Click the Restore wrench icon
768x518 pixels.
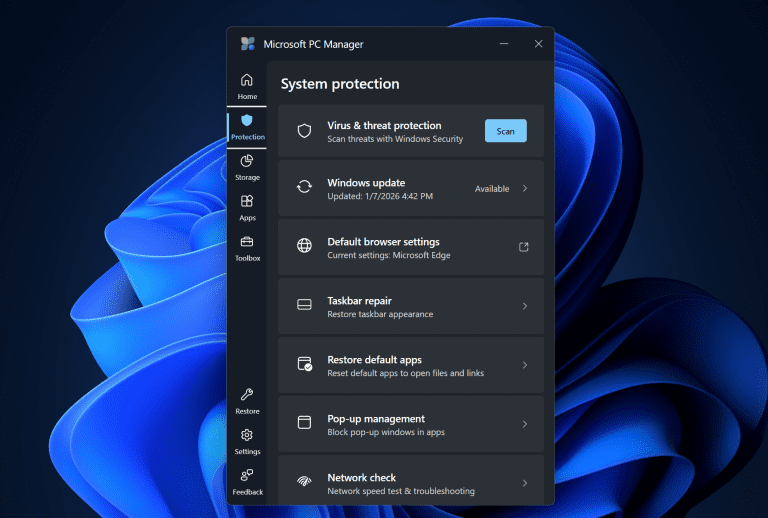pos(247,395)
